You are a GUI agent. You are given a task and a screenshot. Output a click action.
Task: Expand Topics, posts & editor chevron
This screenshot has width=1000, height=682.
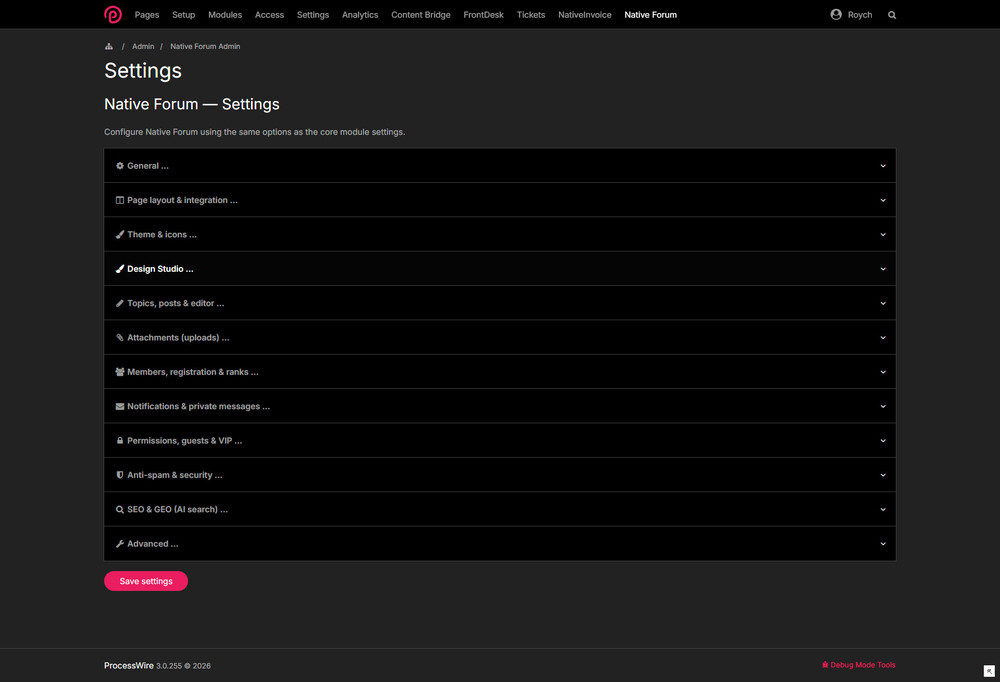(x=883, y=304)
